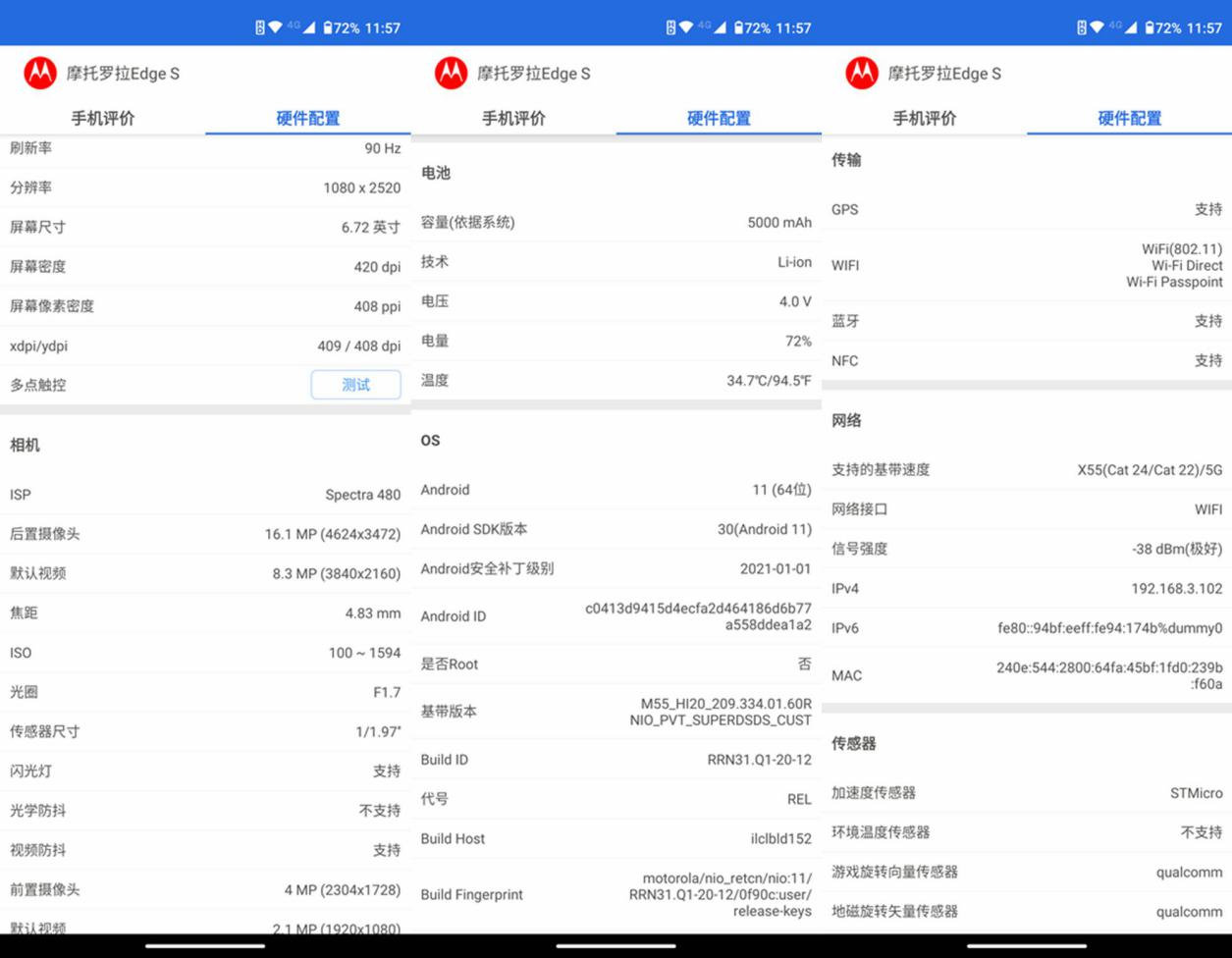Select the Build Host ilclbld152 row
1232x958 pixels.
[x=616, y=838]
